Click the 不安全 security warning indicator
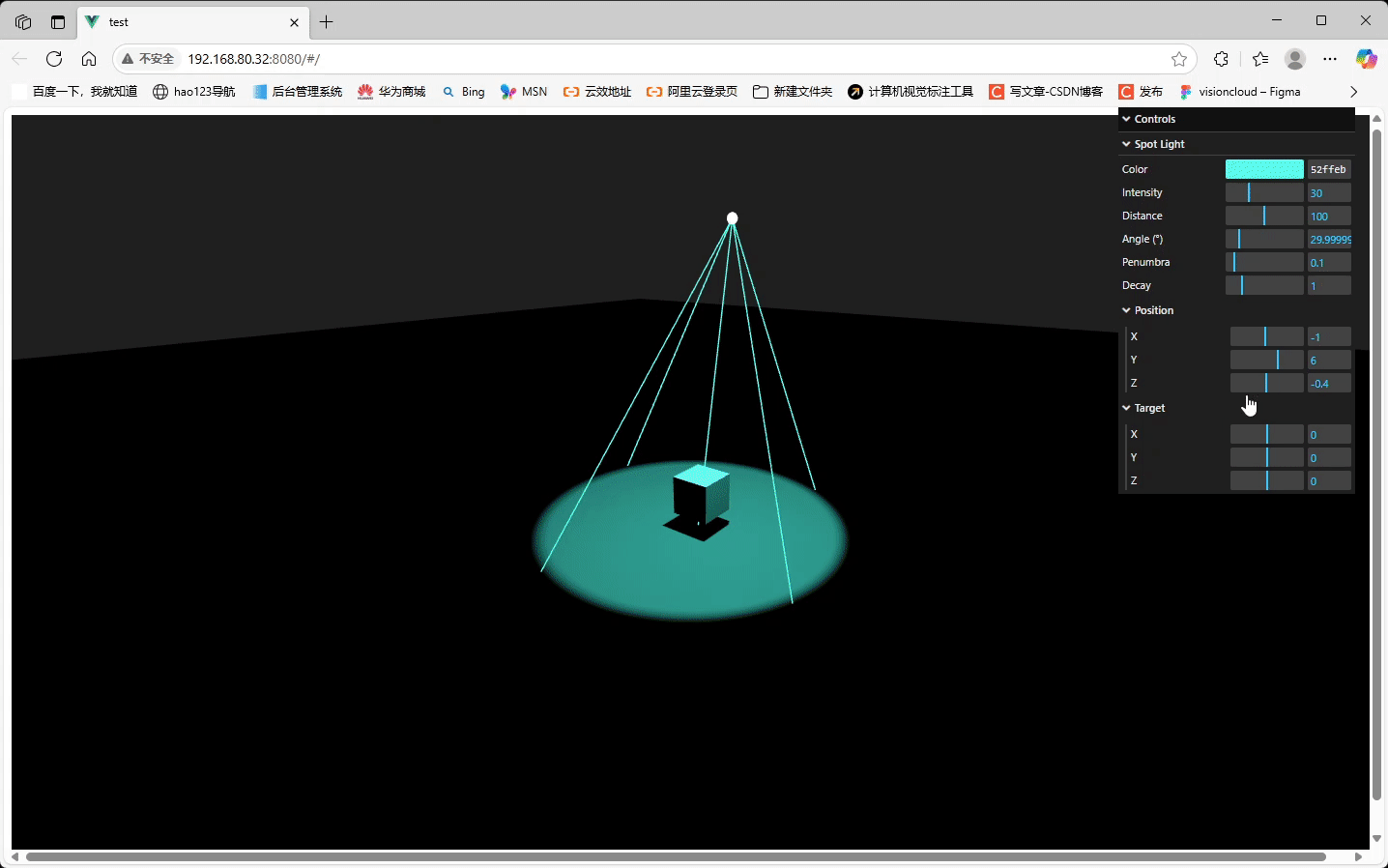This screenshot has width=1388, height=868. pyautogui.click(x=148, y=59)
